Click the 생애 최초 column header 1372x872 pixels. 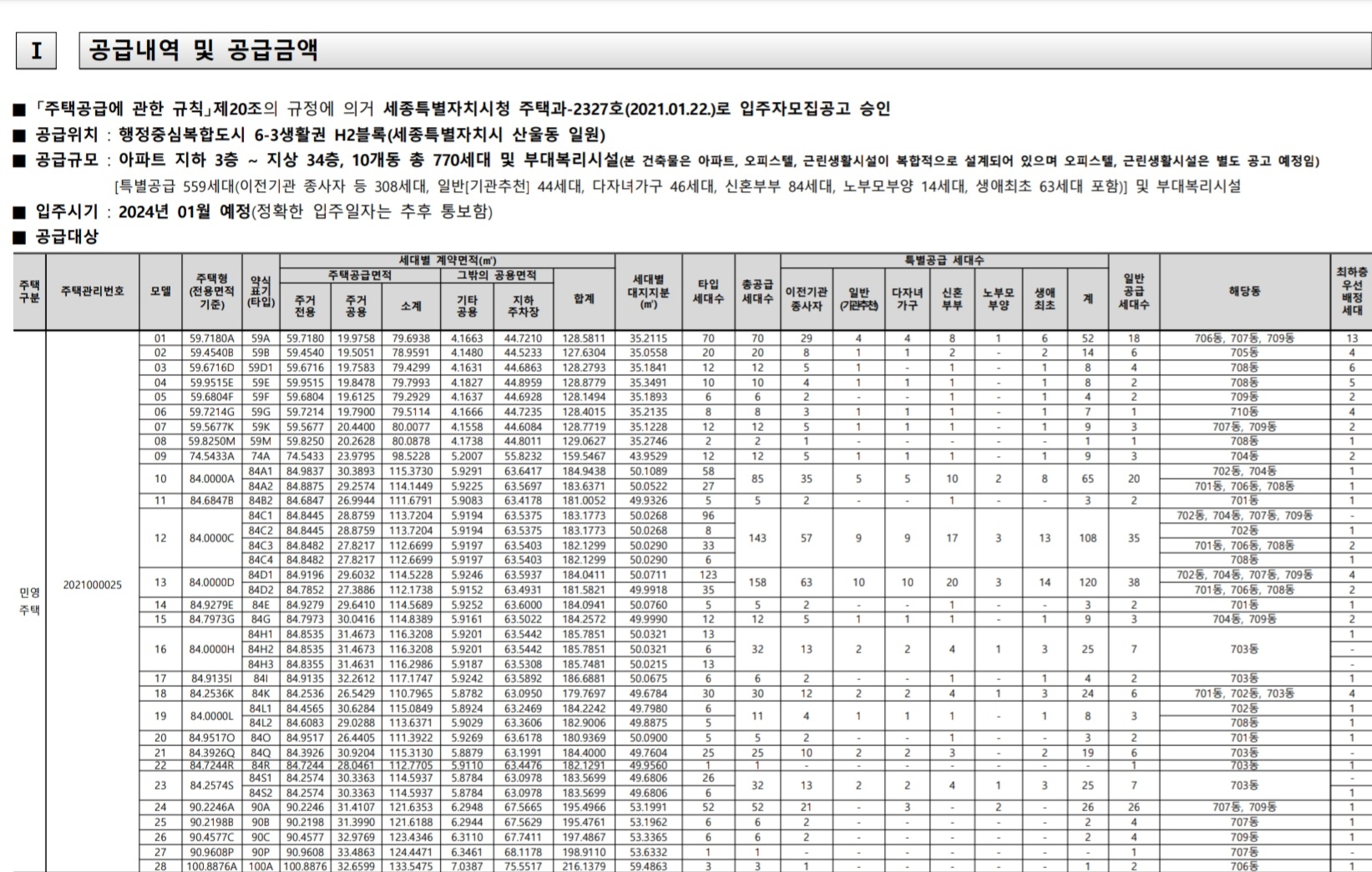click(1045, 299)
